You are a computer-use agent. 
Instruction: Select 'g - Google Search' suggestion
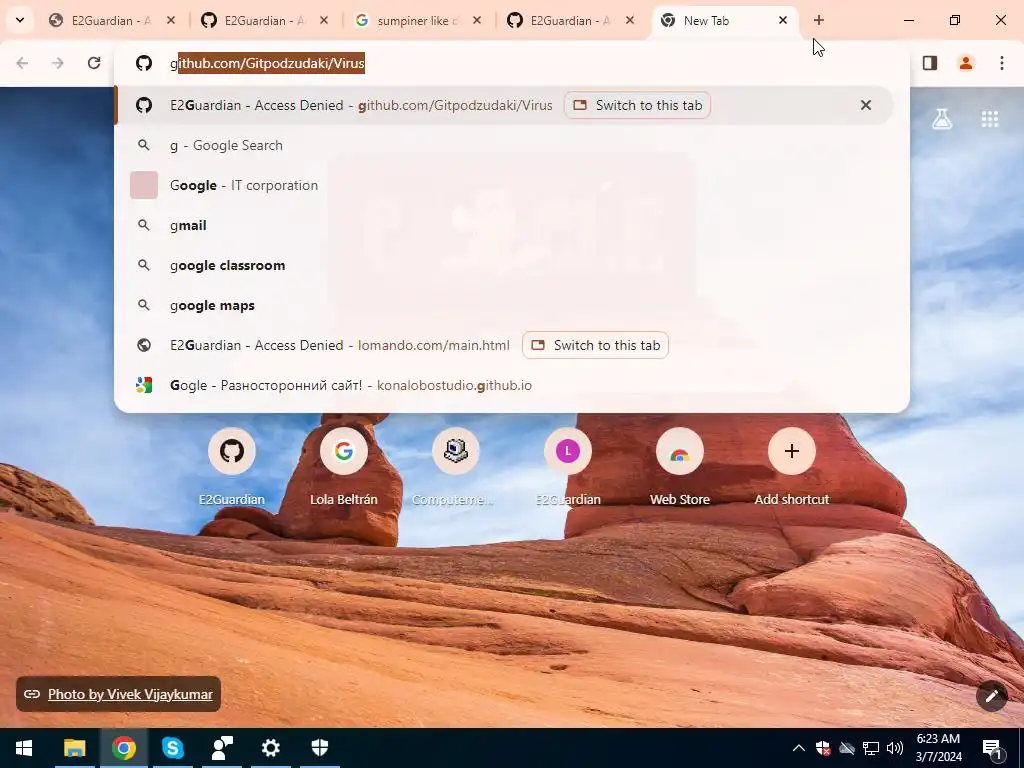512,145
